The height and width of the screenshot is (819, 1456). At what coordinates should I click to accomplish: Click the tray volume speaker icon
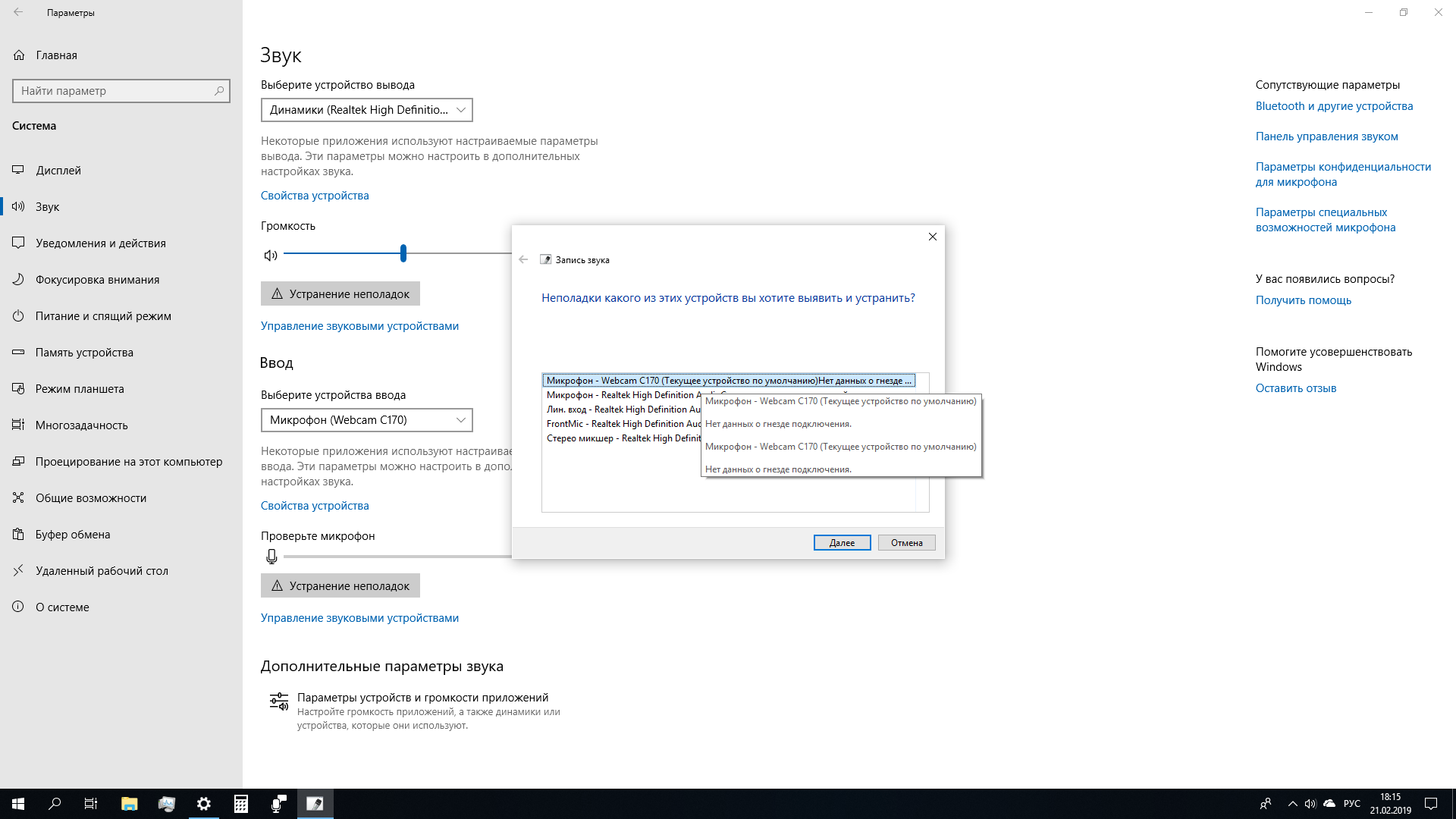coord(1310,804)
